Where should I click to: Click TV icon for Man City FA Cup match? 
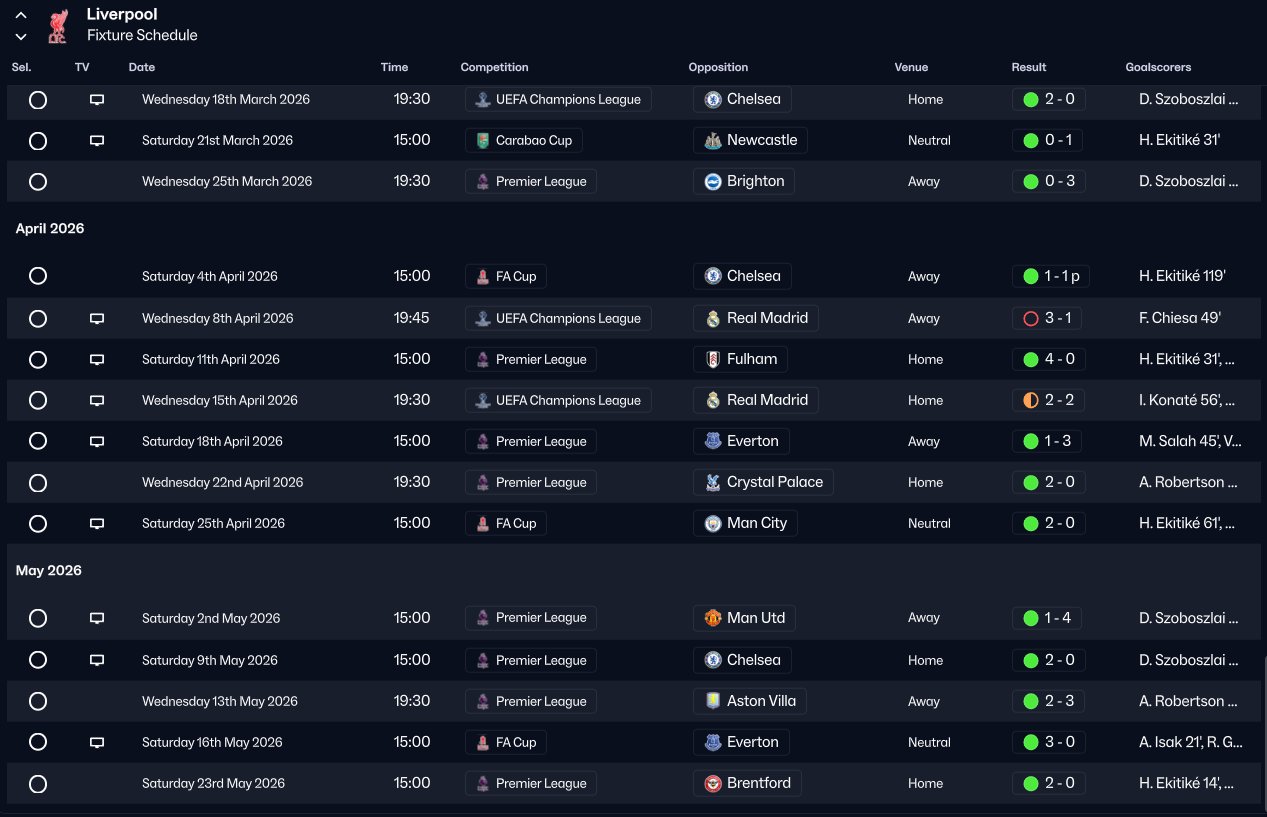(x=97, y=524)
